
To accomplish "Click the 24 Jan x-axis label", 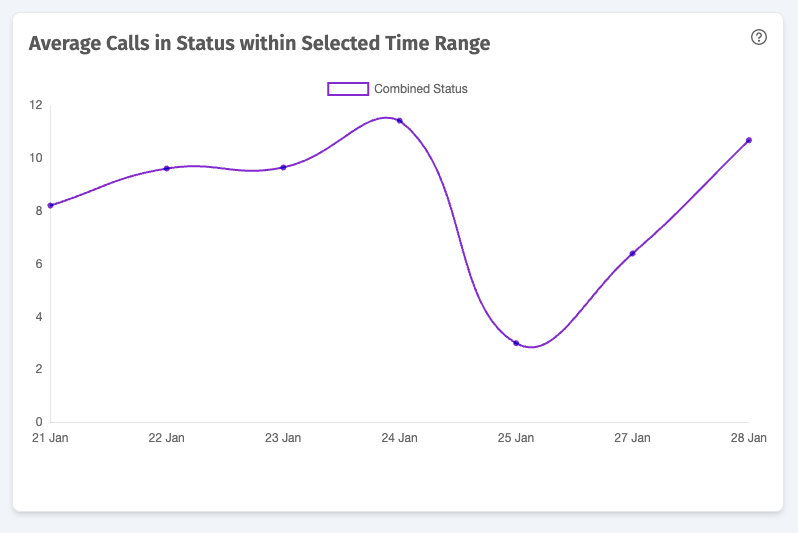I will click(400, 438).
